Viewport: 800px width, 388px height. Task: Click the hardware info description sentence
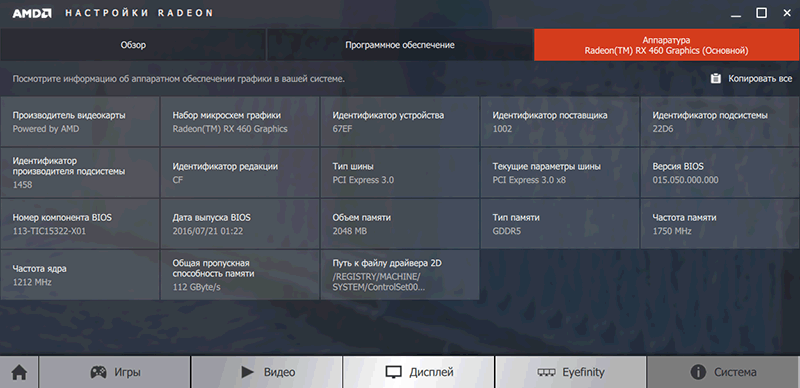pos(179,79)
